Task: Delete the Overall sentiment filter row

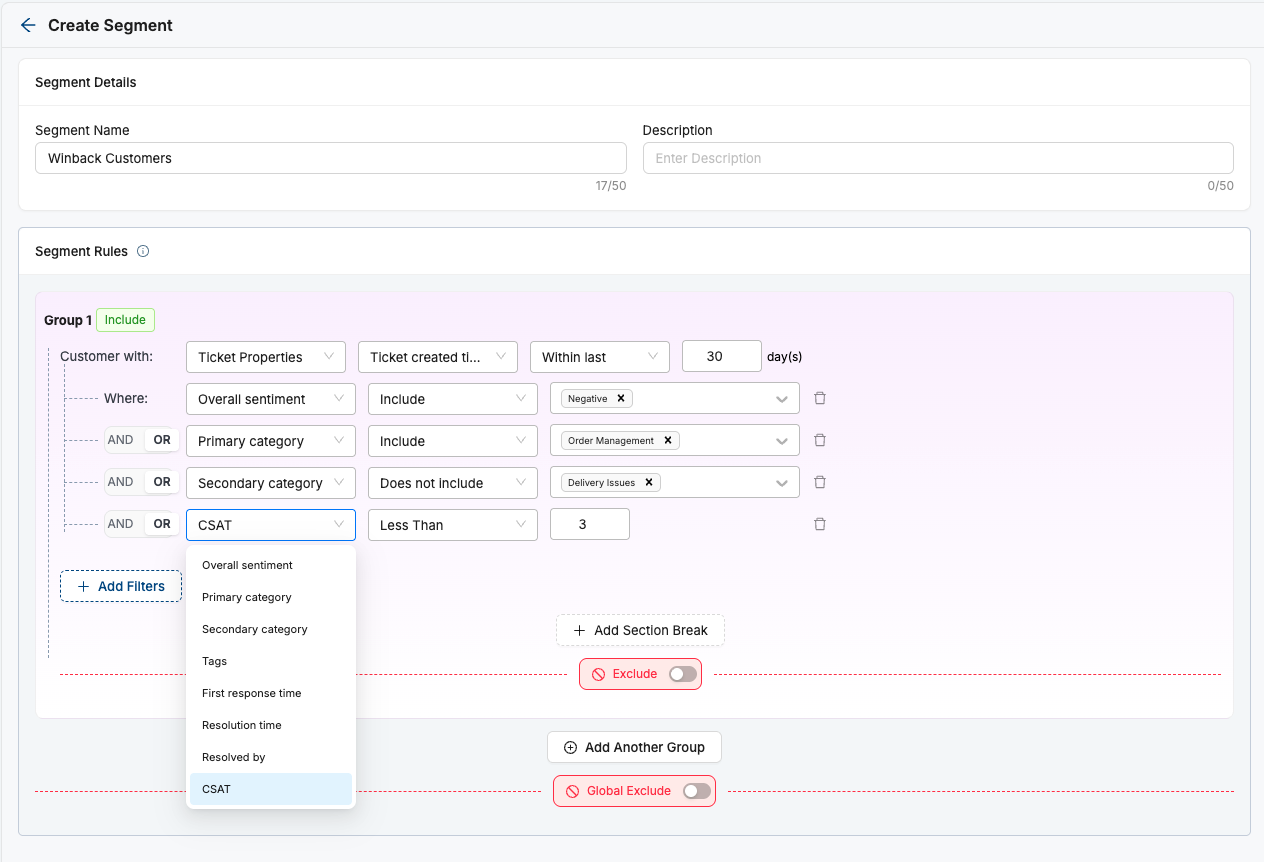Action: click(820, 398)
